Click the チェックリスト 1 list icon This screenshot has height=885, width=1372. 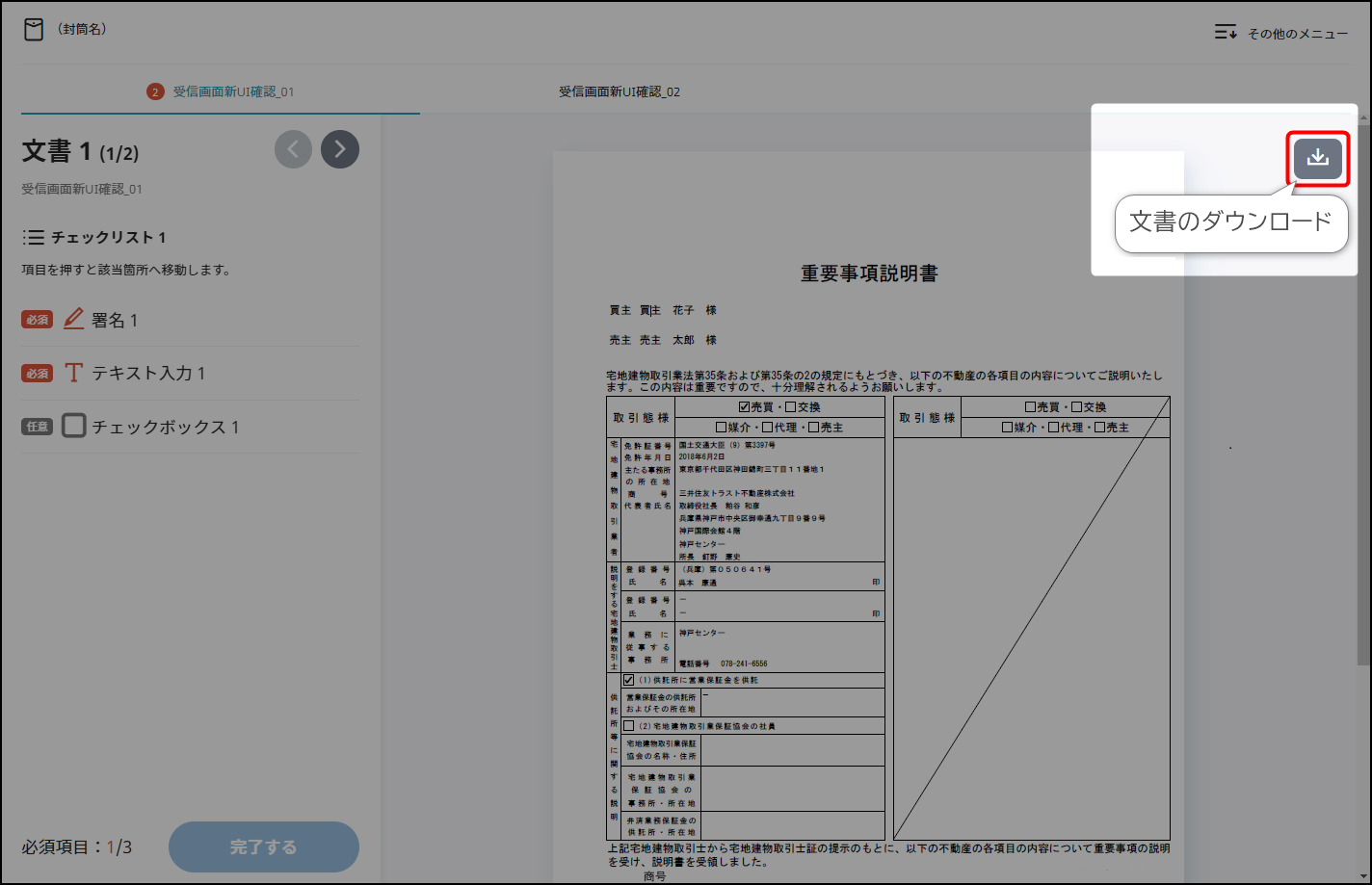34,237
